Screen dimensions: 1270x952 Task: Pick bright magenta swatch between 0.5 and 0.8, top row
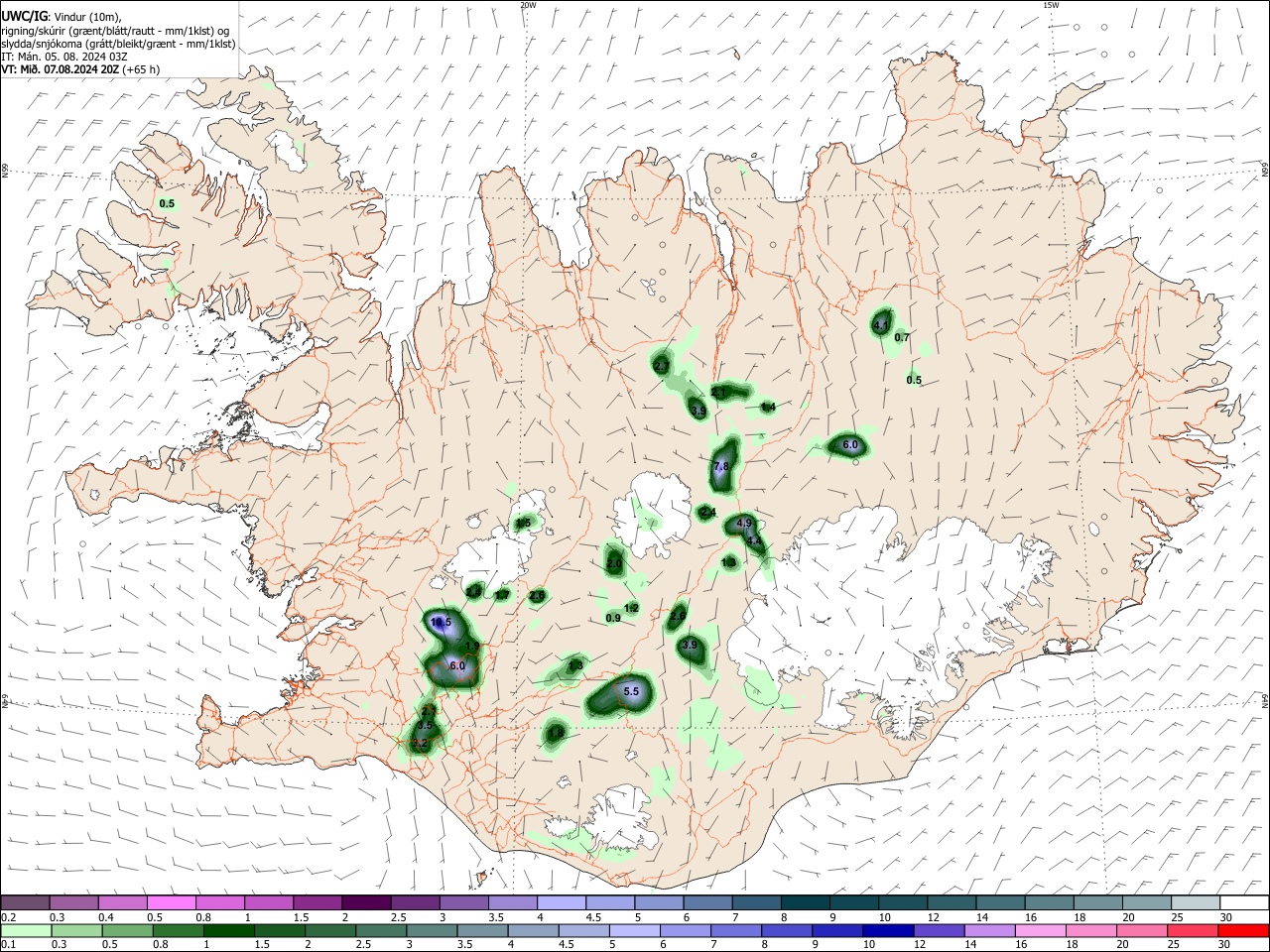click(x=172, y=903)
